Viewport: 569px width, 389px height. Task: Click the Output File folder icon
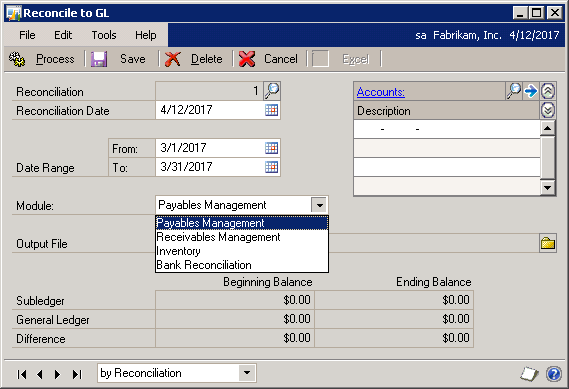pos(548,243)
